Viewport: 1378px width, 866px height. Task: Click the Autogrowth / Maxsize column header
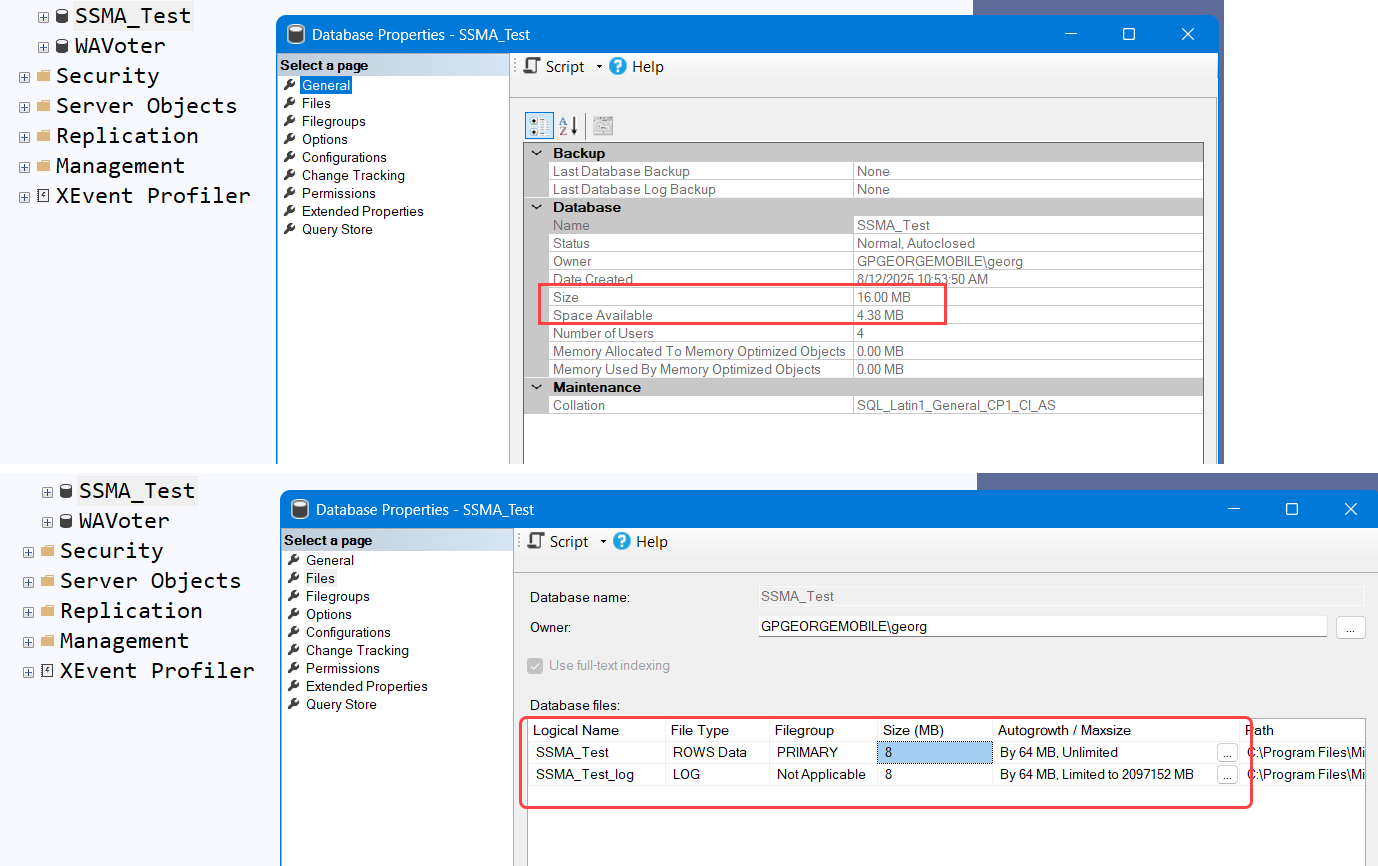(x=1064, y=730)
